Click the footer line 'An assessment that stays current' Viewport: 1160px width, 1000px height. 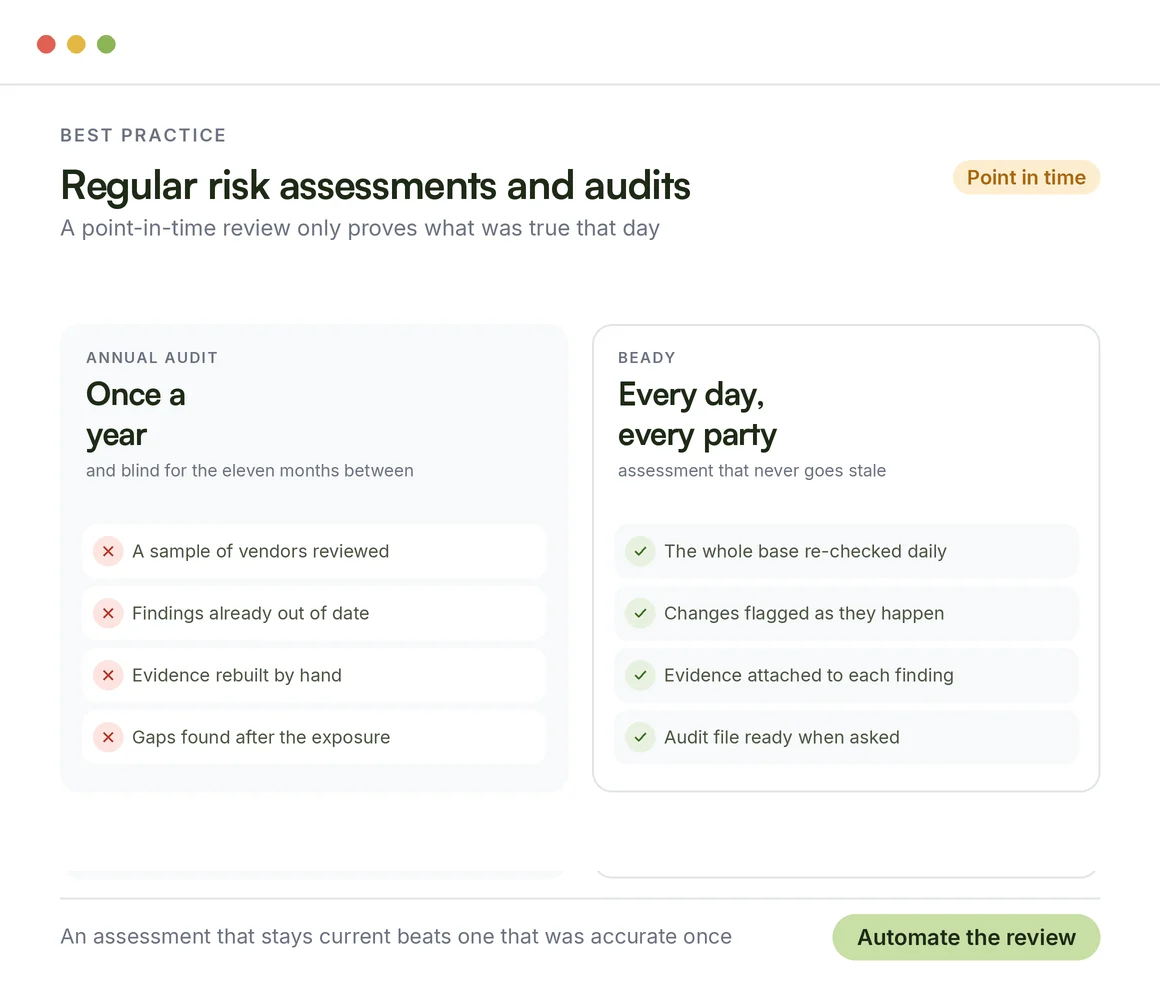pos(396,937)
